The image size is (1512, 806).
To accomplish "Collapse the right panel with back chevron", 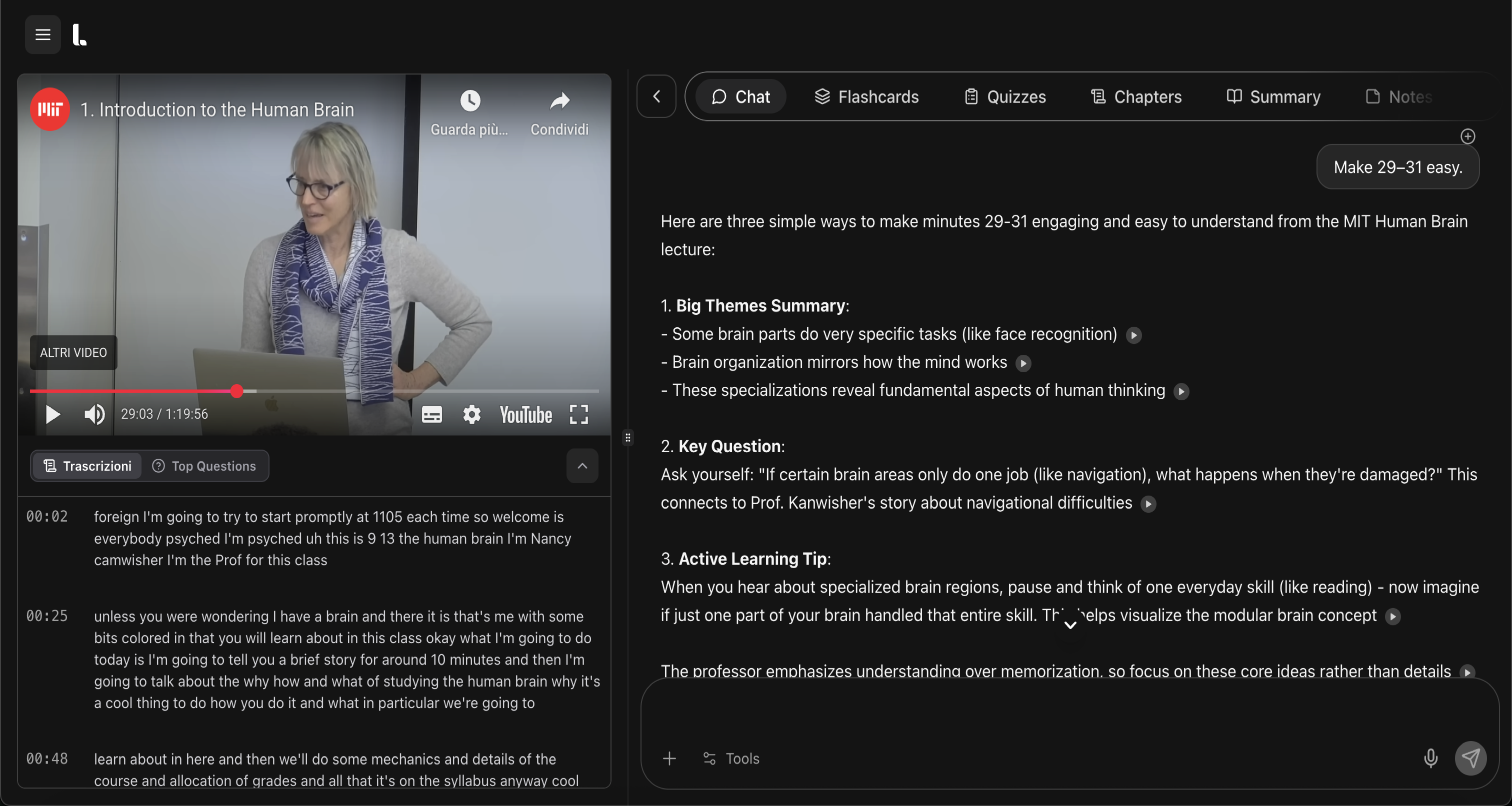I will [x=656, y=96].
